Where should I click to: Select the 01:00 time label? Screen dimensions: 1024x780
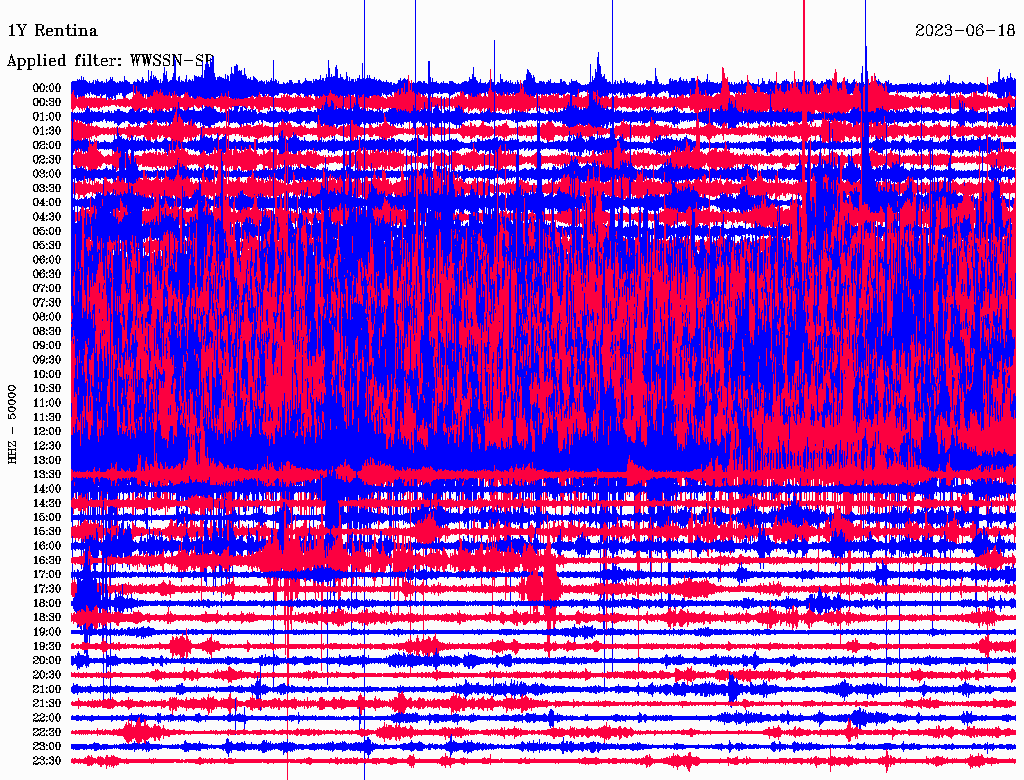point(47,117)
